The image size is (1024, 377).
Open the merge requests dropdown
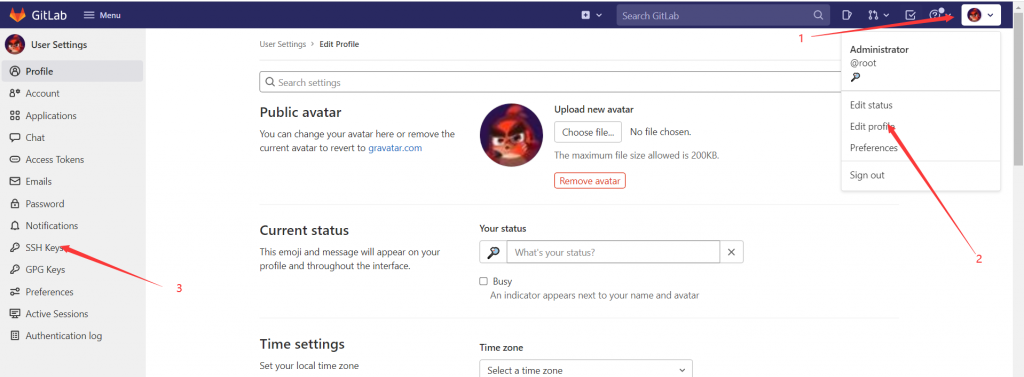[x=878, y=15]
